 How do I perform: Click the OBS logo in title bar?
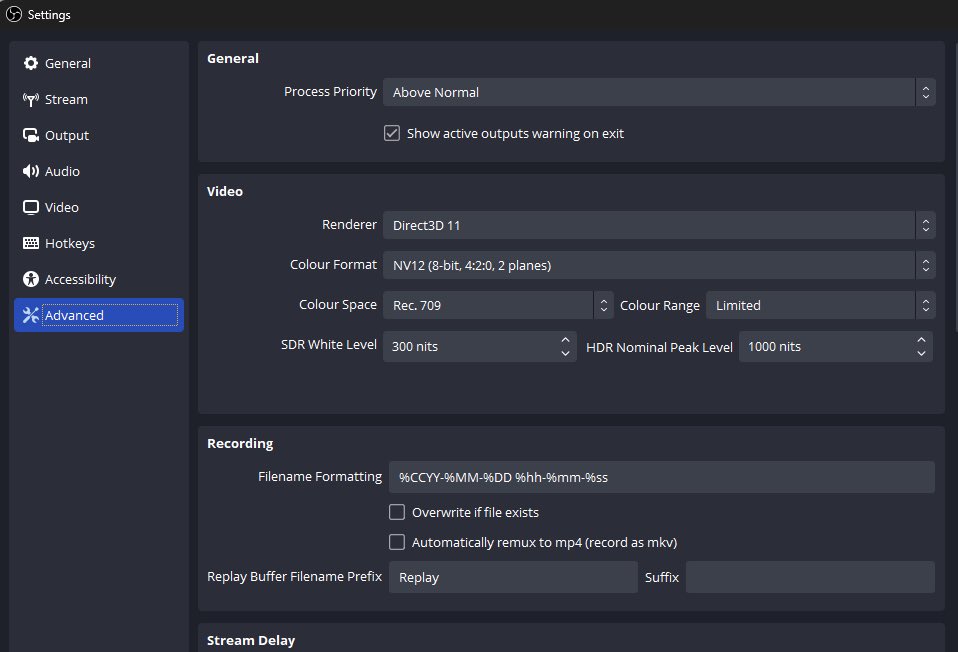[x=13, y=14]
